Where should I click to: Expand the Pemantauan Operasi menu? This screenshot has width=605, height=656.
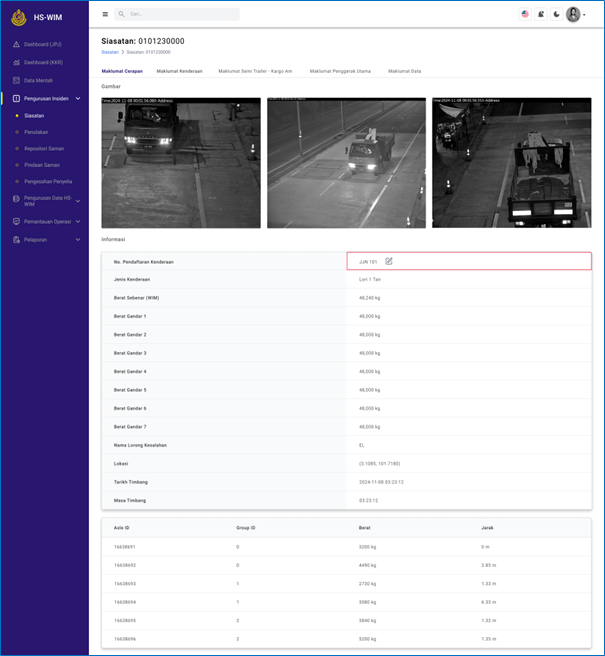pos(78,221)
